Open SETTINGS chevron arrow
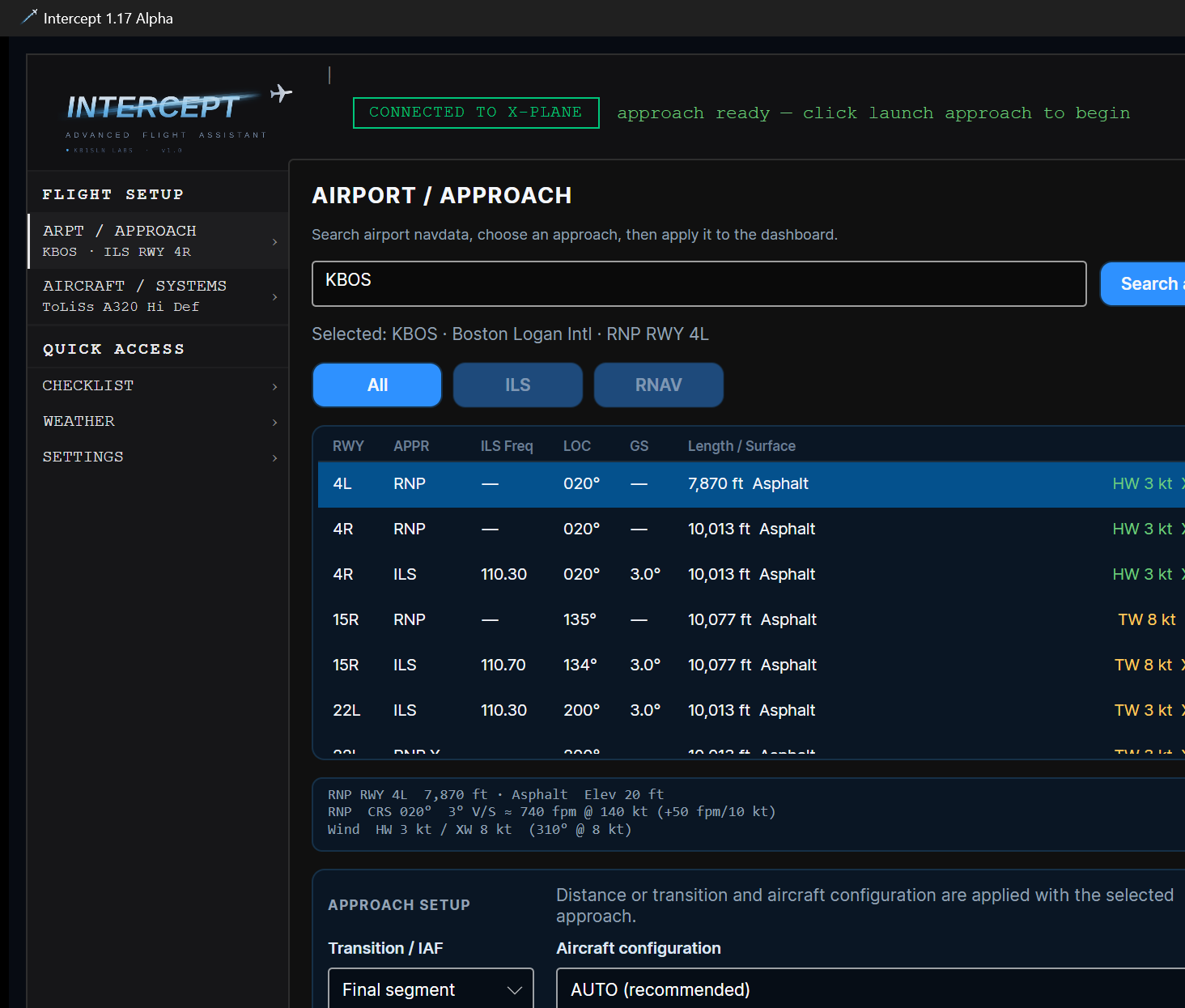Viewport: 1185px width, 1008px height. [x=275, y=457]
